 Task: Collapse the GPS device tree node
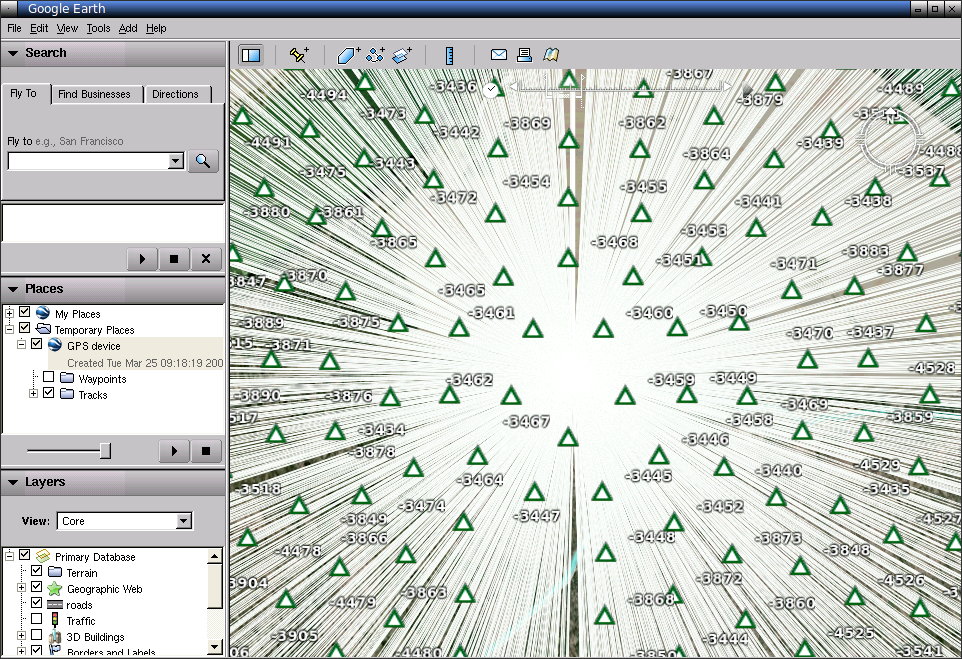(x=21, y=345)
